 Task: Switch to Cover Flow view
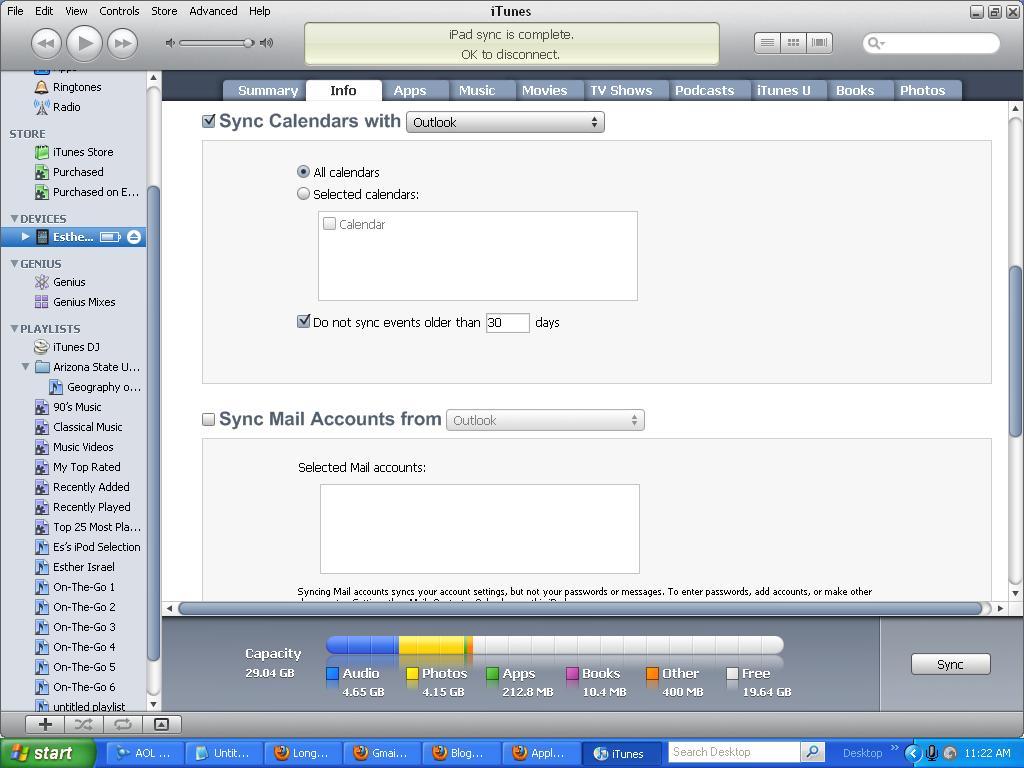(x=819, y=42)
